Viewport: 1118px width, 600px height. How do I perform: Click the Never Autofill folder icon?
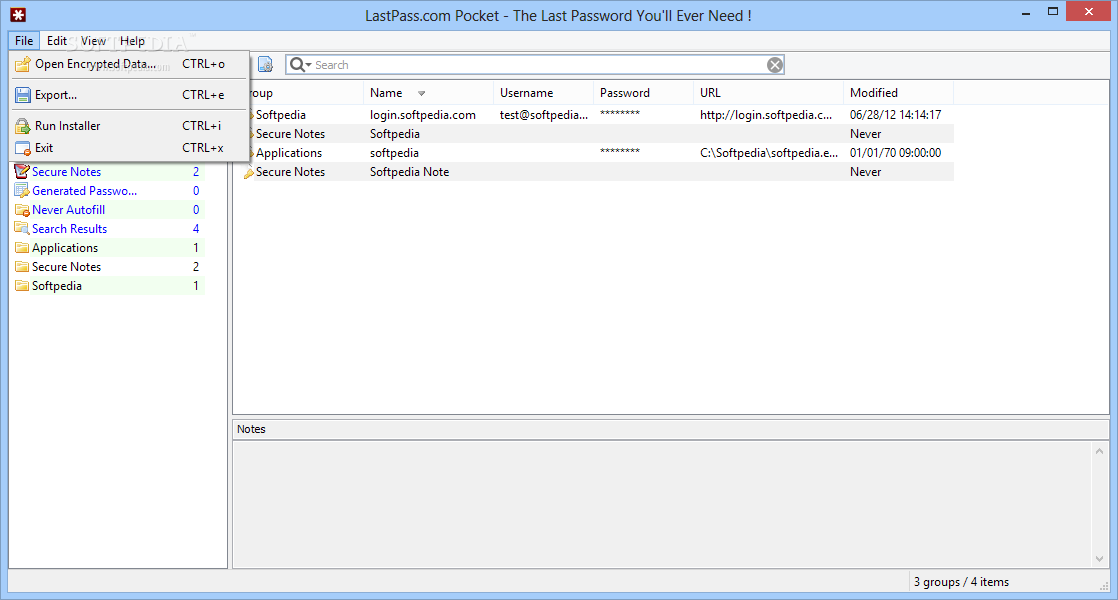point(22,210)
